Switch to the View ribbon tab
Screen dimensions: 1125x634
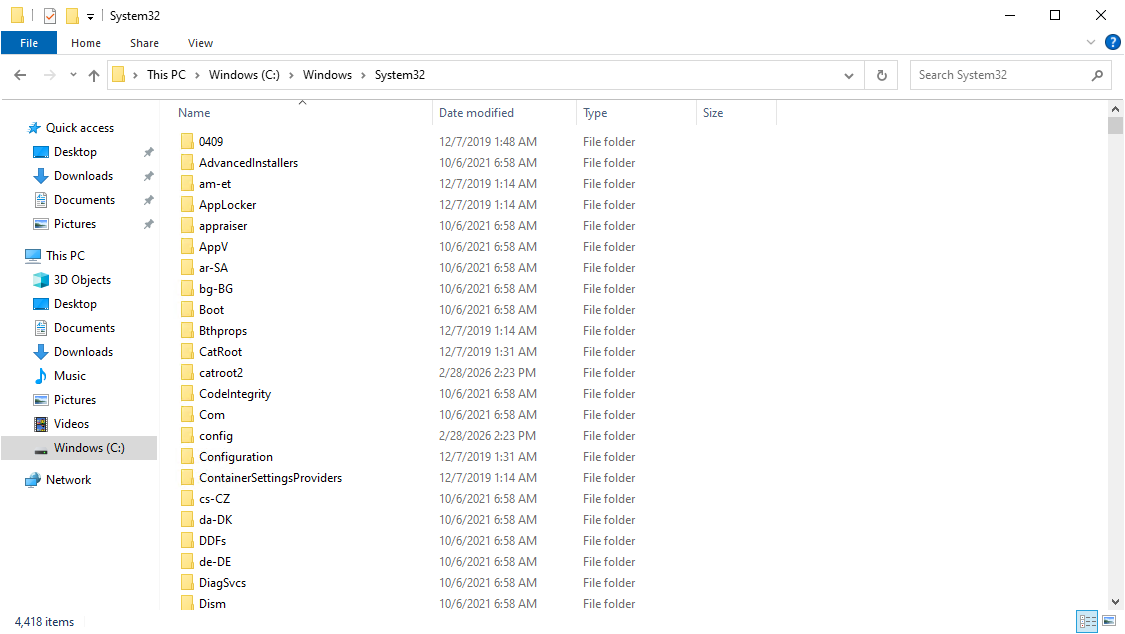200,43
